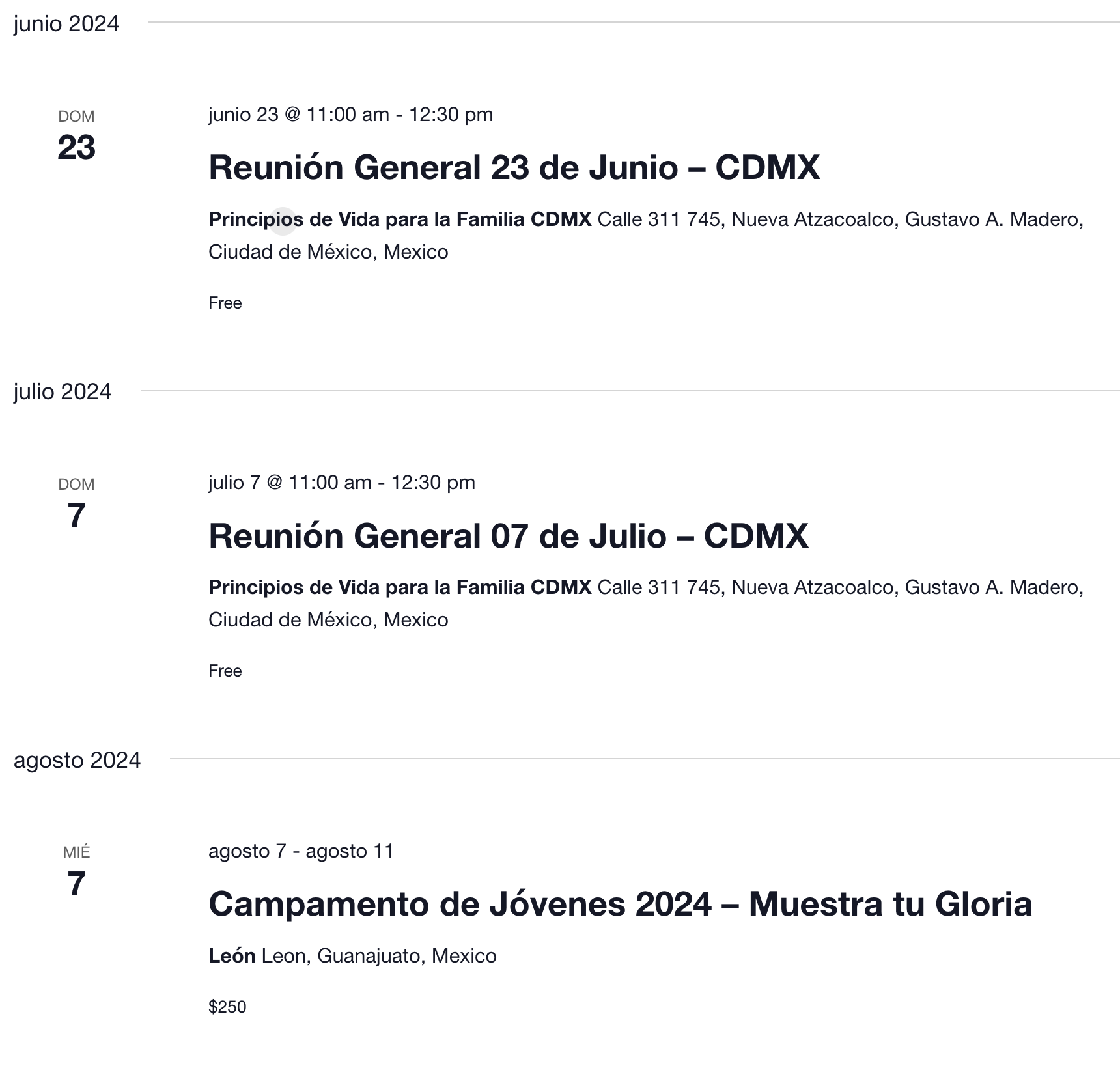1120x1068 pixels.
Task: Click the León venue name
Action: pyautogui.click(x=232, y=956)
